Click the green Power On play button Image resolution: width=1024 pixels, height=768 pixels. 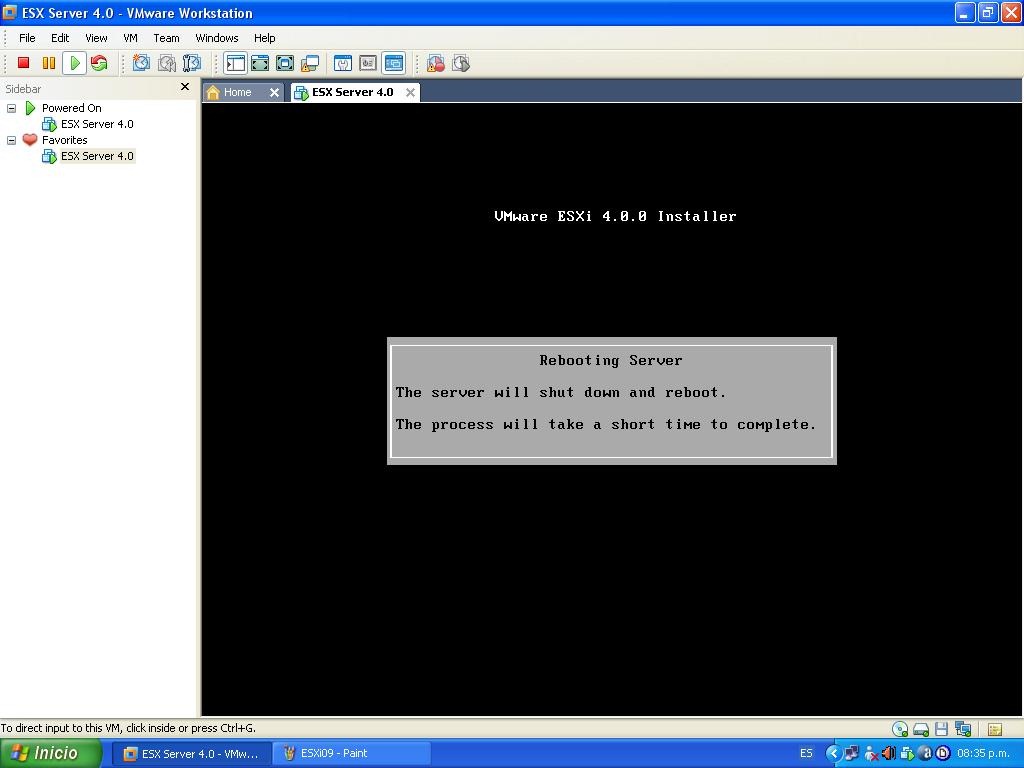click(74, 63)
